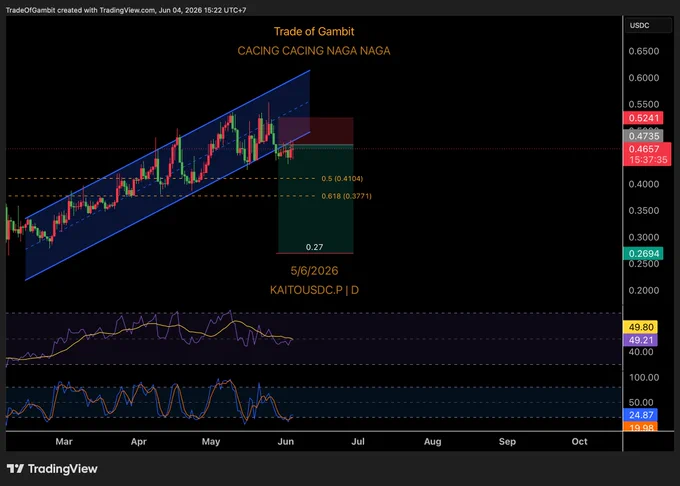This screenshot has width=680, height=486.
Task: Click the 100.00 stochastic scale label
Action: coord(644,378)
